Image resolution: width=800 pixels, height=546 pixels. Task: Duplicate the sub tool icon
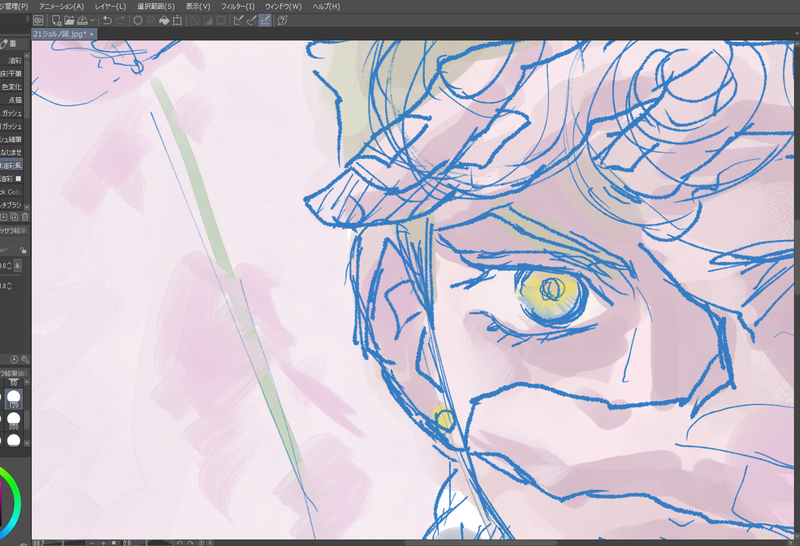[x=14, y=217]
